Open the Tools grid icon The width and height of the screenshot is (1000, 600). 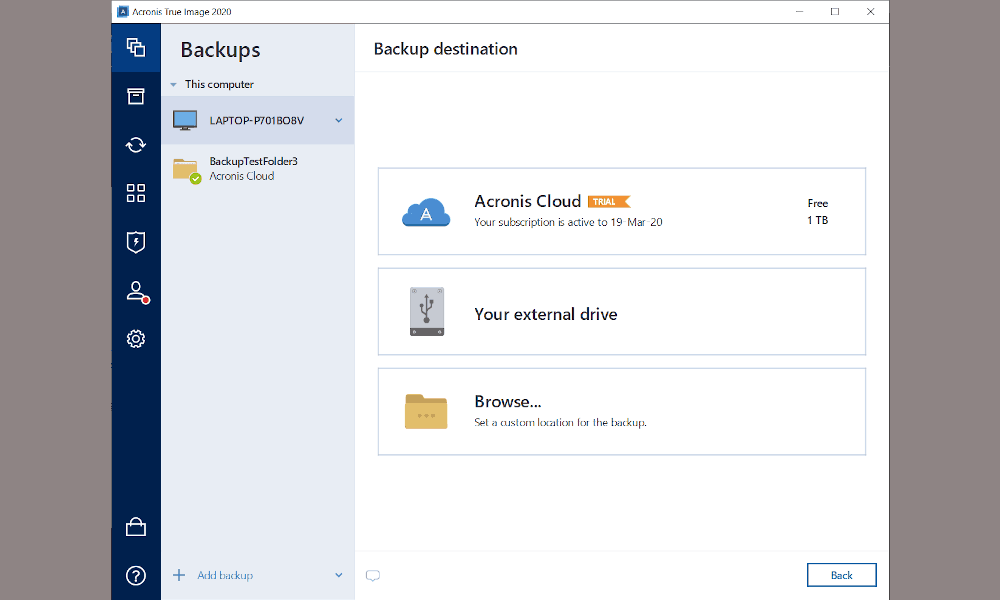136,193
